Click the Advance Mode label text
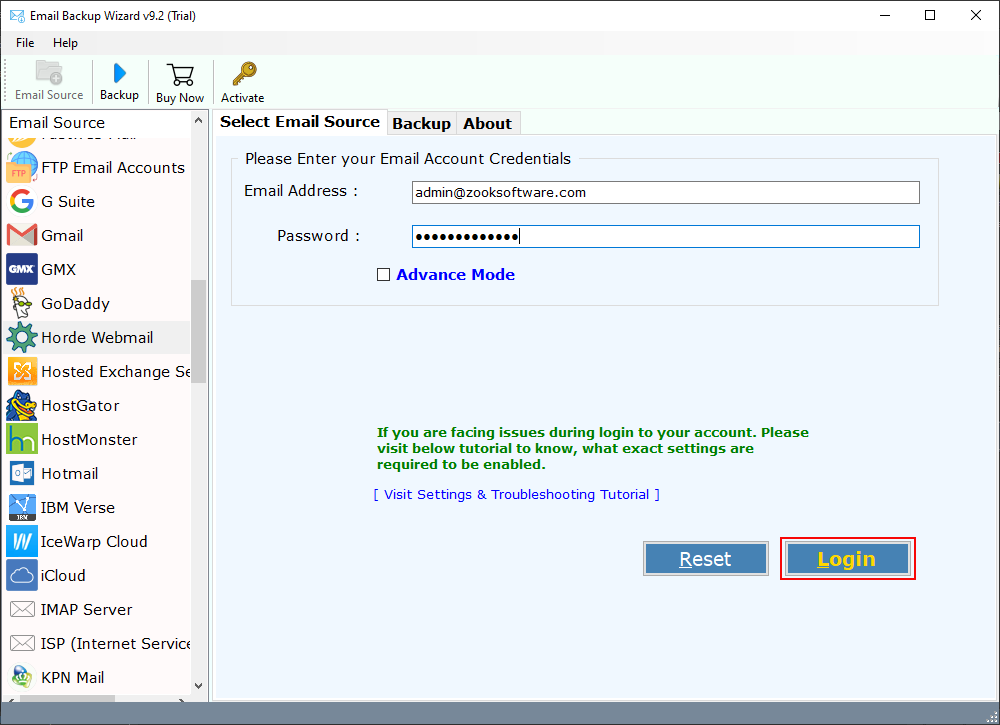1000x725 pixels. (x=455, y=275)
